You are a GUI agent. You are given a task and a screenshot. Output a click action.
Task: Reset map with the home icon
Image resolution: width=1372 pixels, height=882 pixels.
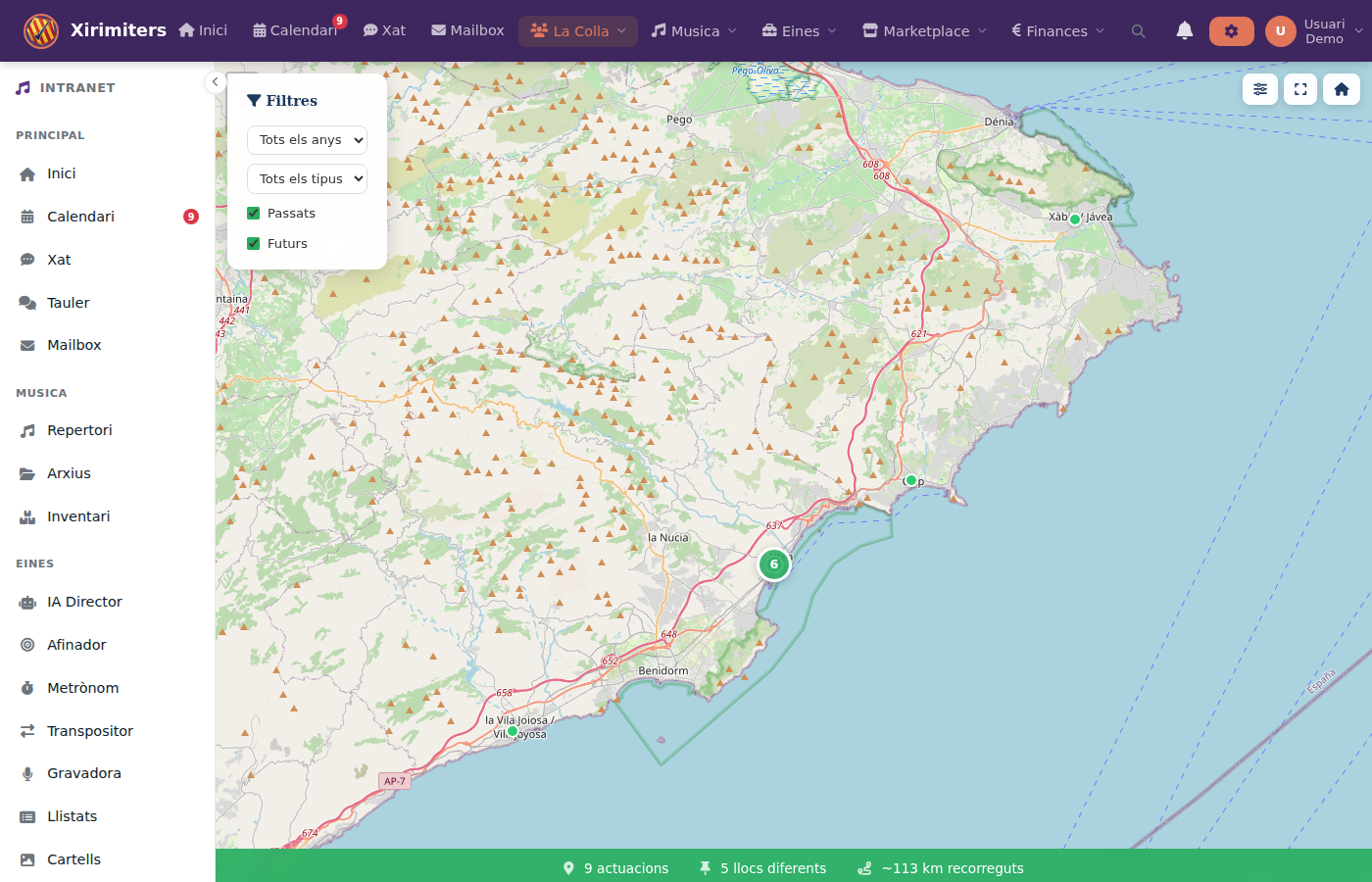[1341, 89]
